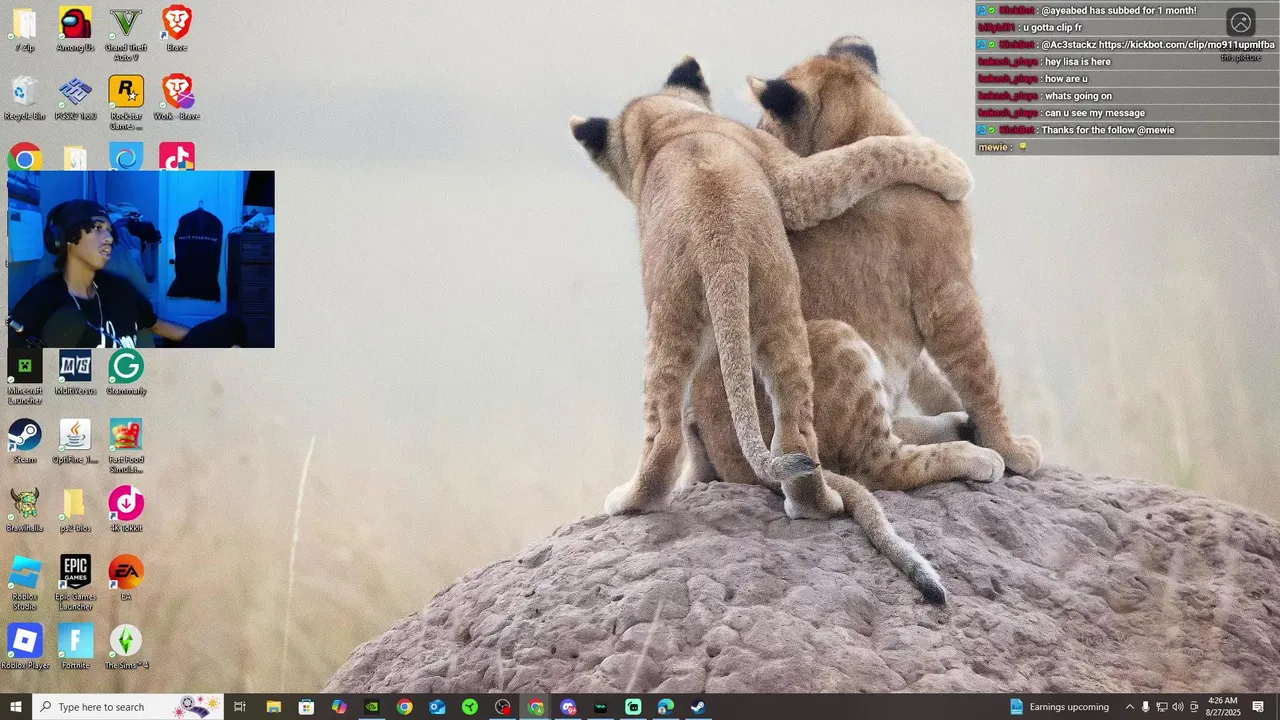Open network settings tray icon
1280x720 pixels.
(x=1162, y=707)
